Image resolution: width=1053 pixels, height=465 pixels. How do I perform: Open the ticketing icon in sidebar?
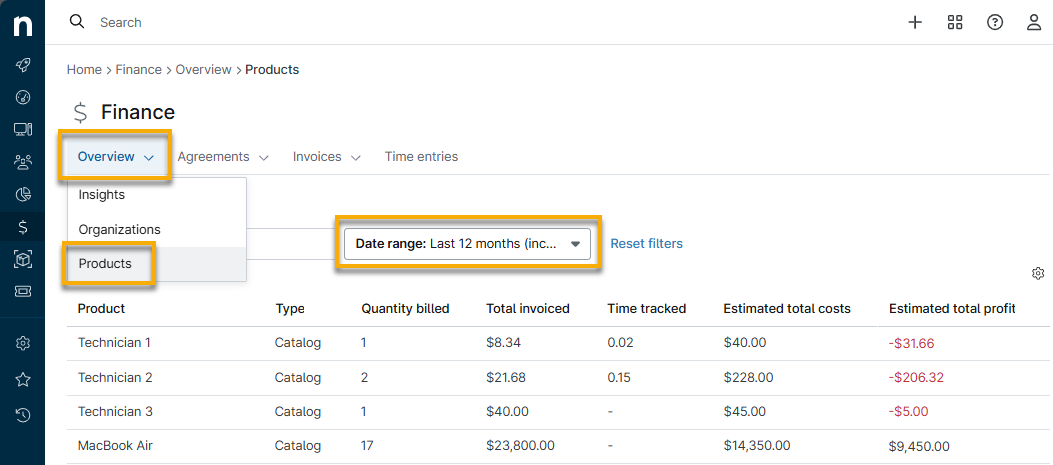[x=22, y=292]
